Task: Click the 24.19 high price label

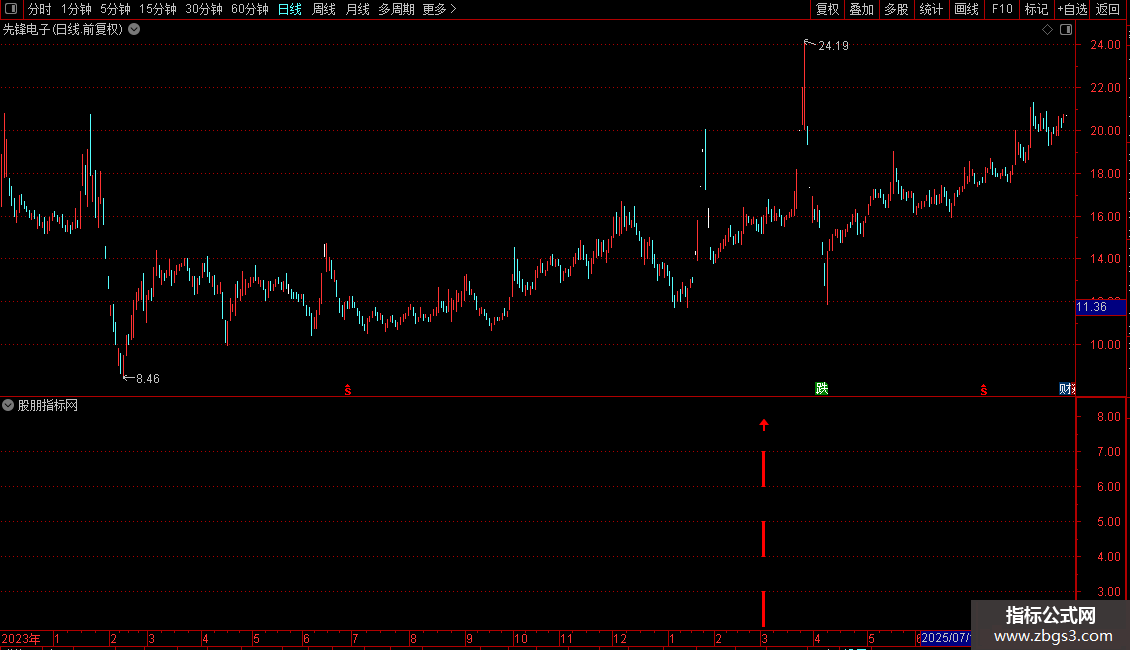Action: click(x=833, y=45)
